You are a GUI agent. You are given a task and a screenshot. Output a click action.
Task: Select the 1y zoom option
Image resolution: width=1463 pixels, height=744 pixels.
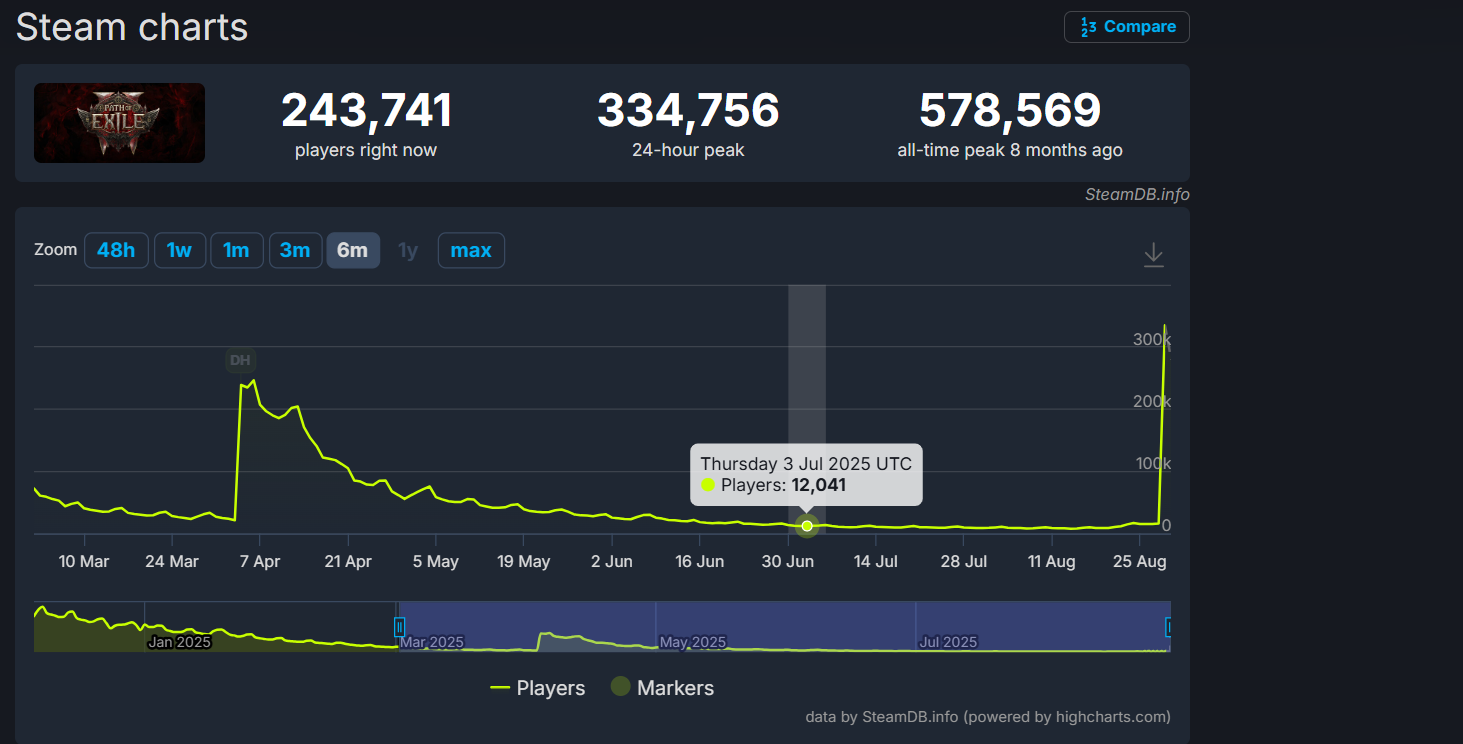[x=408, y=250]
